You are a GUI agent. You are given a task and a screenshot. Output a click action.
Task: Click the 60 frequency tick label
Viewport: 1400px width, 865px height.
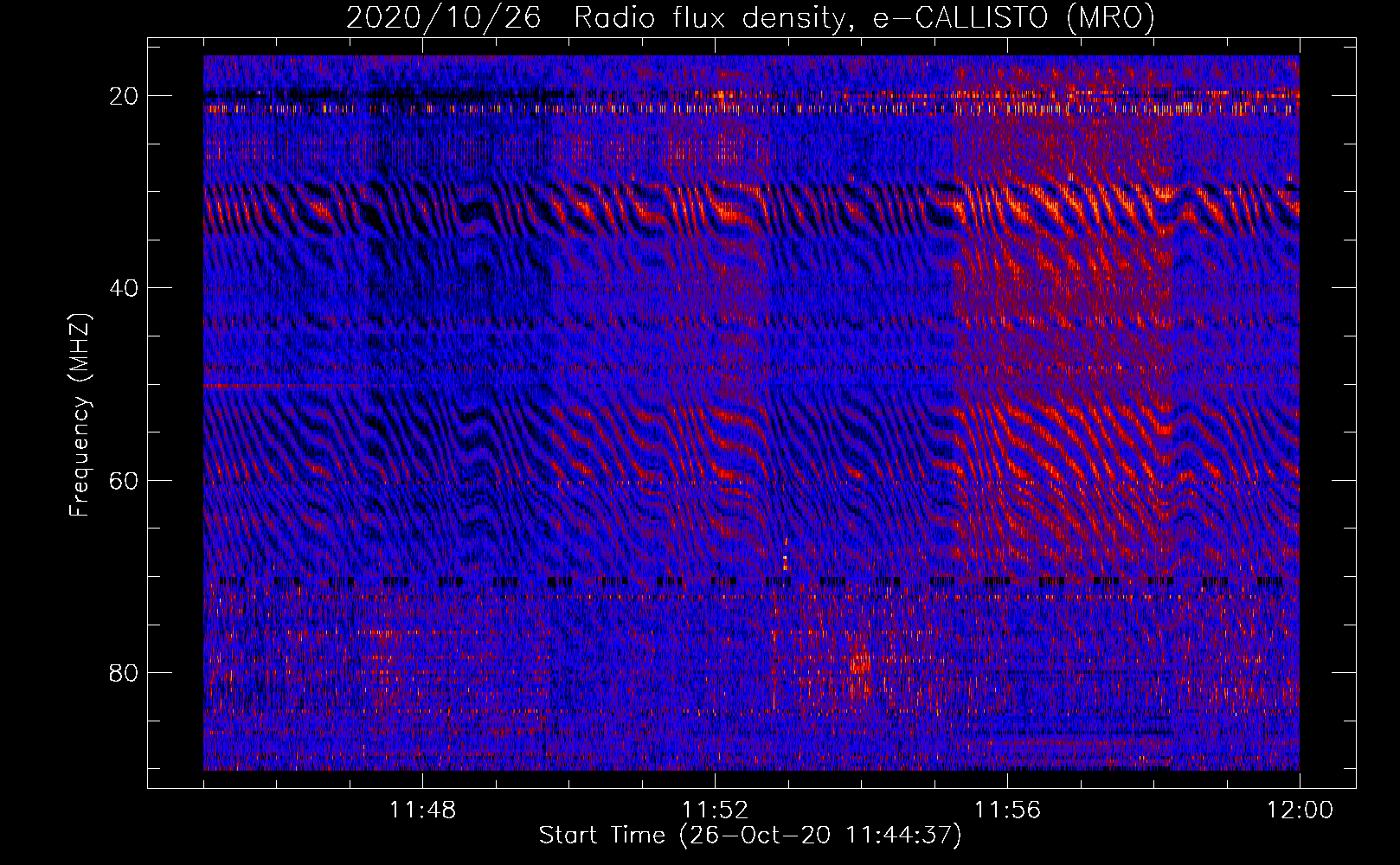point(124,480)
